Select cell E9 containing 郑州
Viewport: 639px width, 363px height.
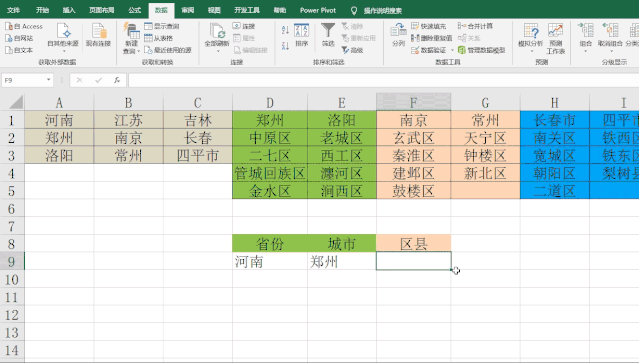342,261
